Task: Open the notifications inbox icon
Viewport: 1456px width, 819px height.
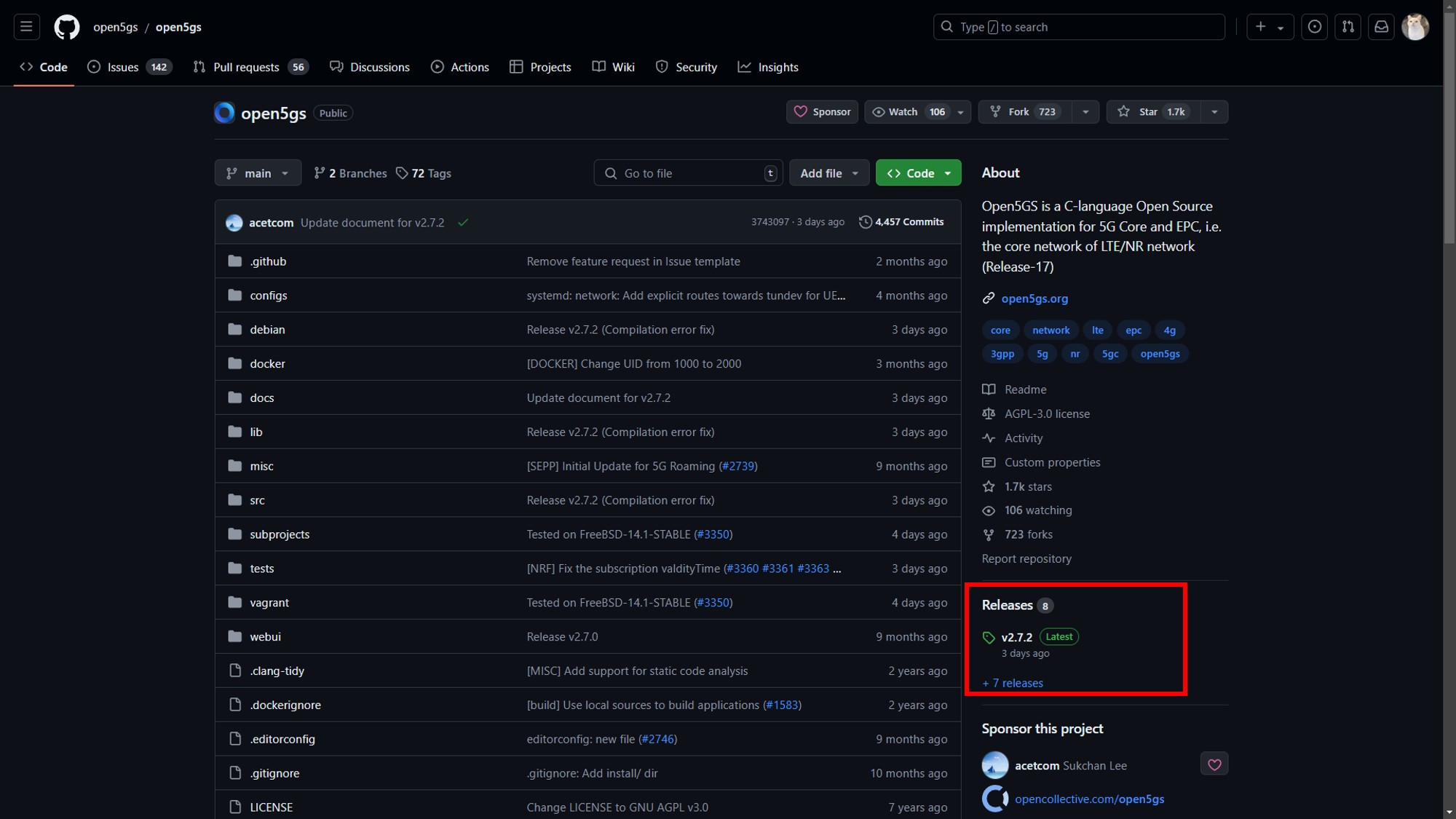Action: pyautogui.click(x=1381, y=27)
